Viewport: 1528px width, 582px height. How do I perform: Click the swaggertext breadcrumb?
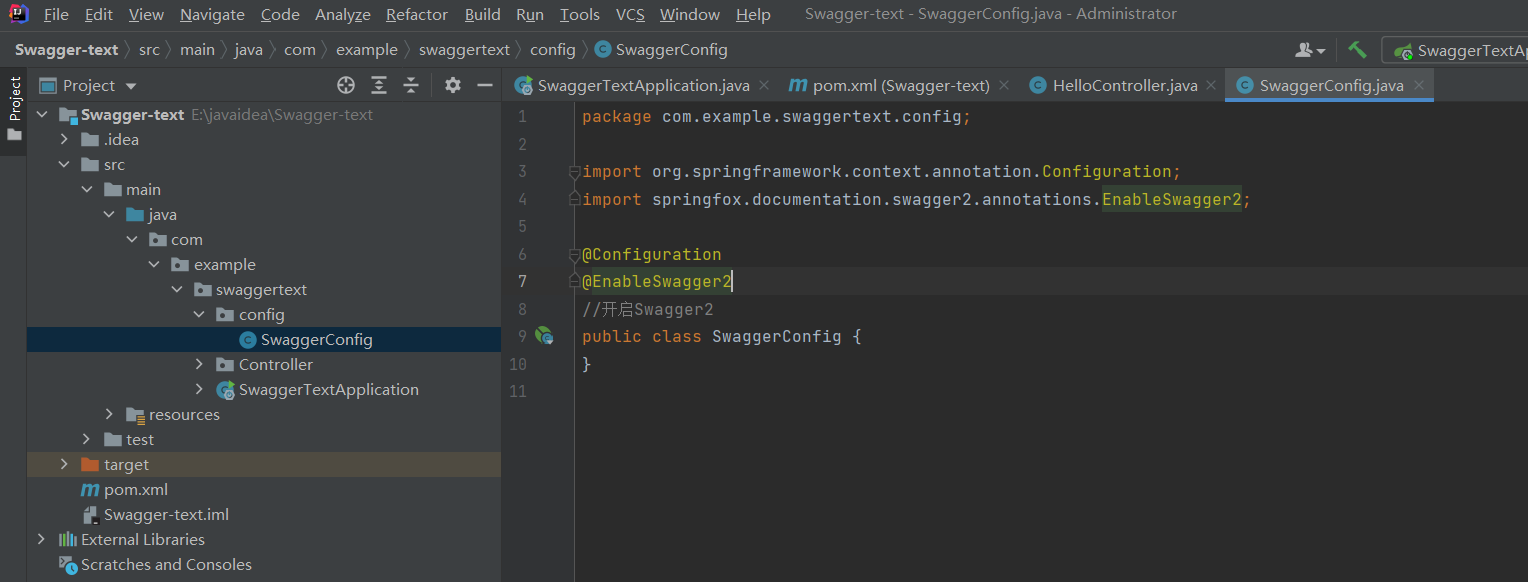pos(464,49)
